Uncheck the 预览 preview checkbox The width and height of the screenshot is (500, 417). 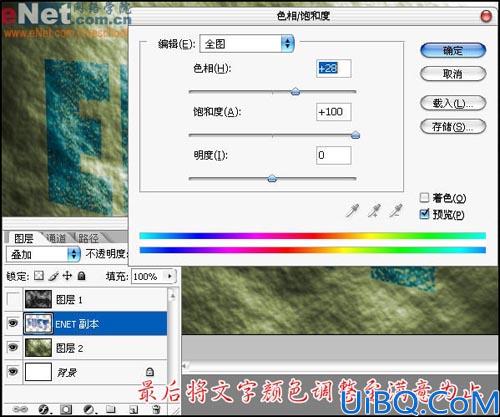(x=424, y=214)
